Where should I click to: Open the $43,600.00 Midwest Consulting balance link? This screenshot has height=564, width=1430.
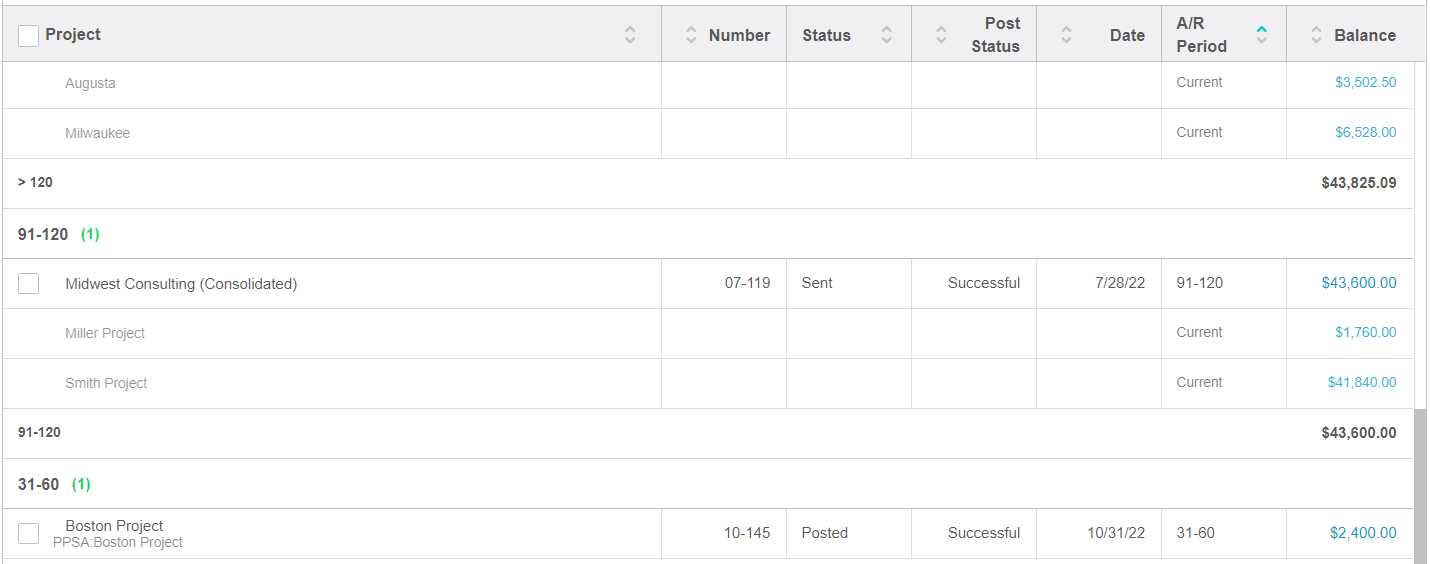[x=1359, y=283]
